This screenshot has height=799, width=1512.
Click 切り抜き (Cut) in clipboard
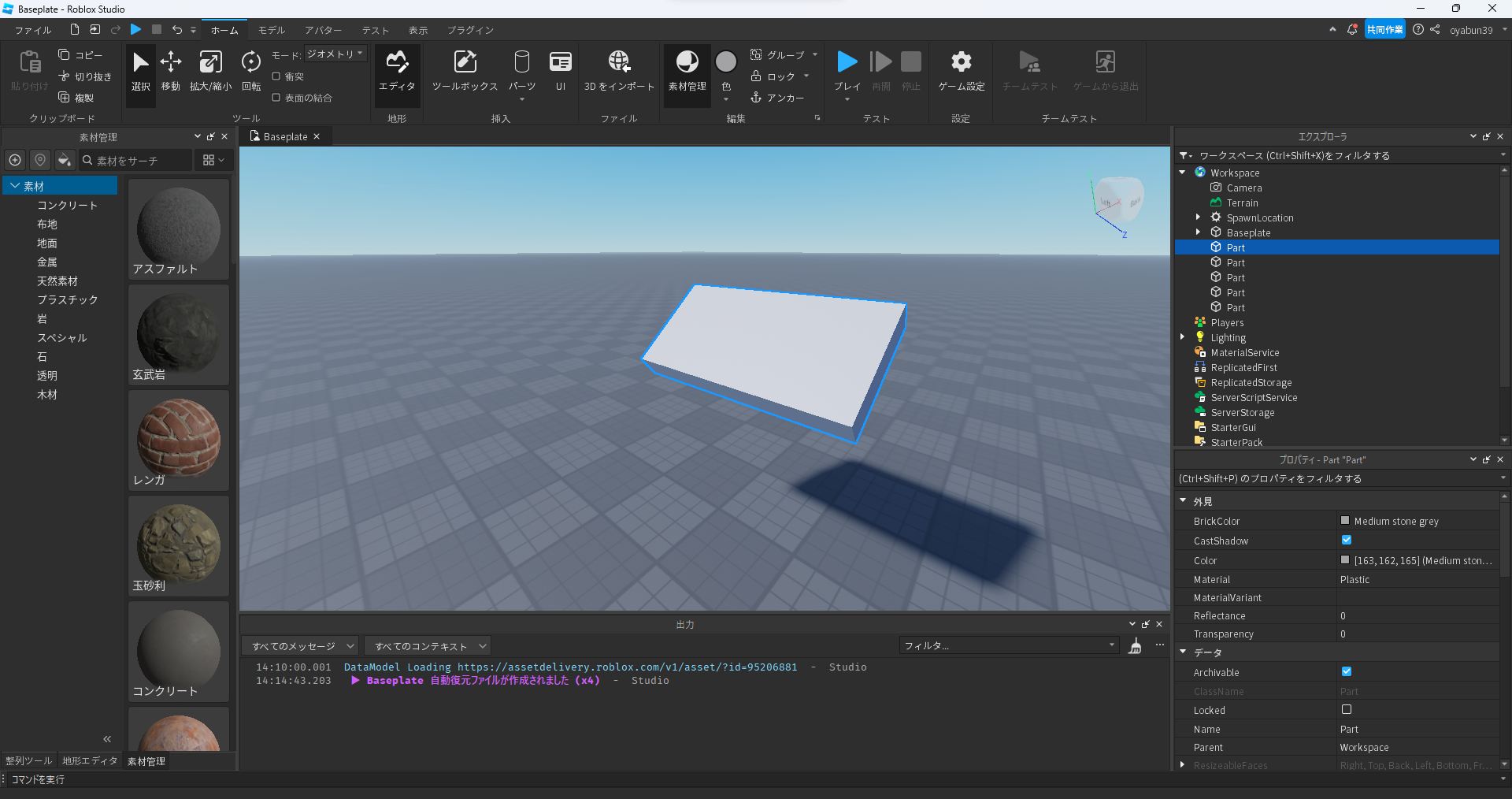85,76
